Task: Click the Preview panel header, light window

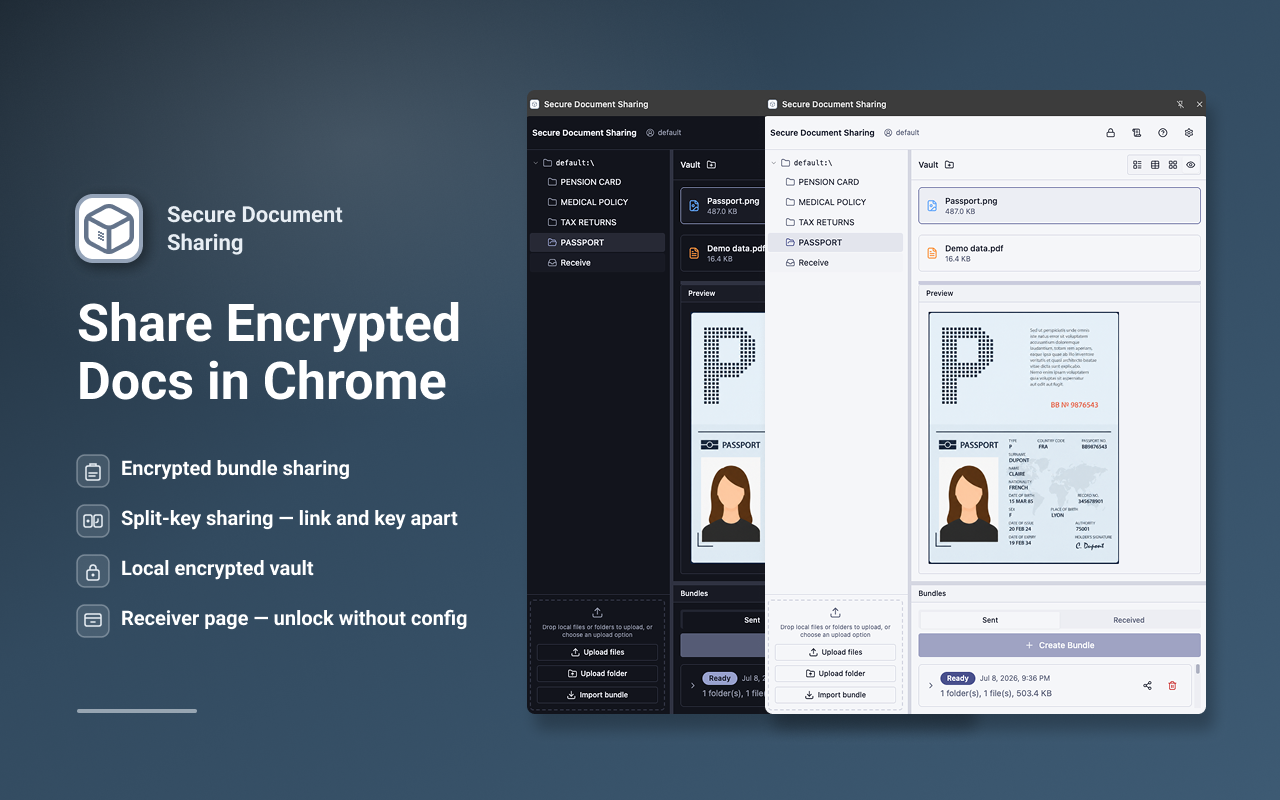Action: click(x=1059, y=293)
